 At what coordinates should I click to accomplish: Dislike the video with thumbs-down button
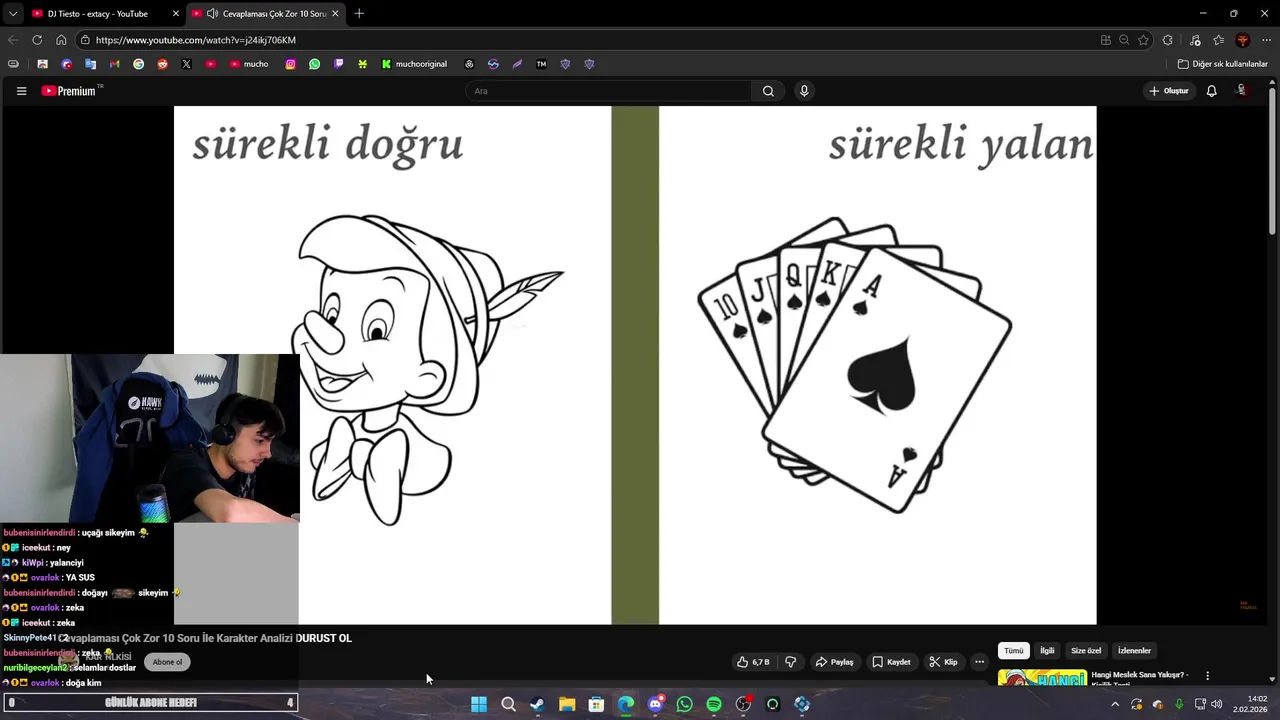pos(790,662)
